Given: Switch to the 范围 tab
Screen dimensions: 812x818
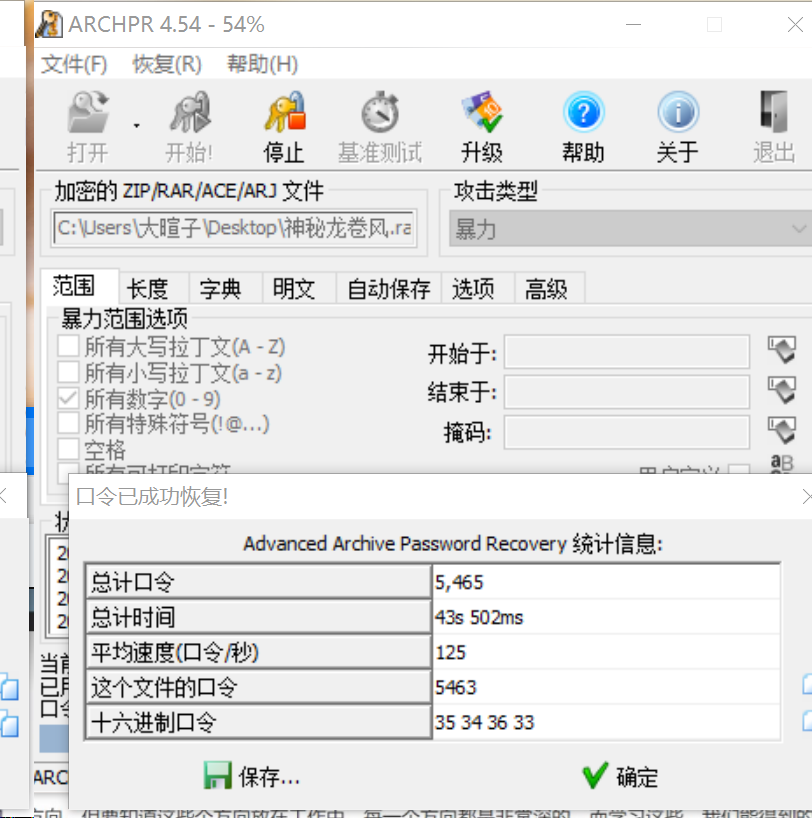Looking at the screenshot, I should coord(80,286).
